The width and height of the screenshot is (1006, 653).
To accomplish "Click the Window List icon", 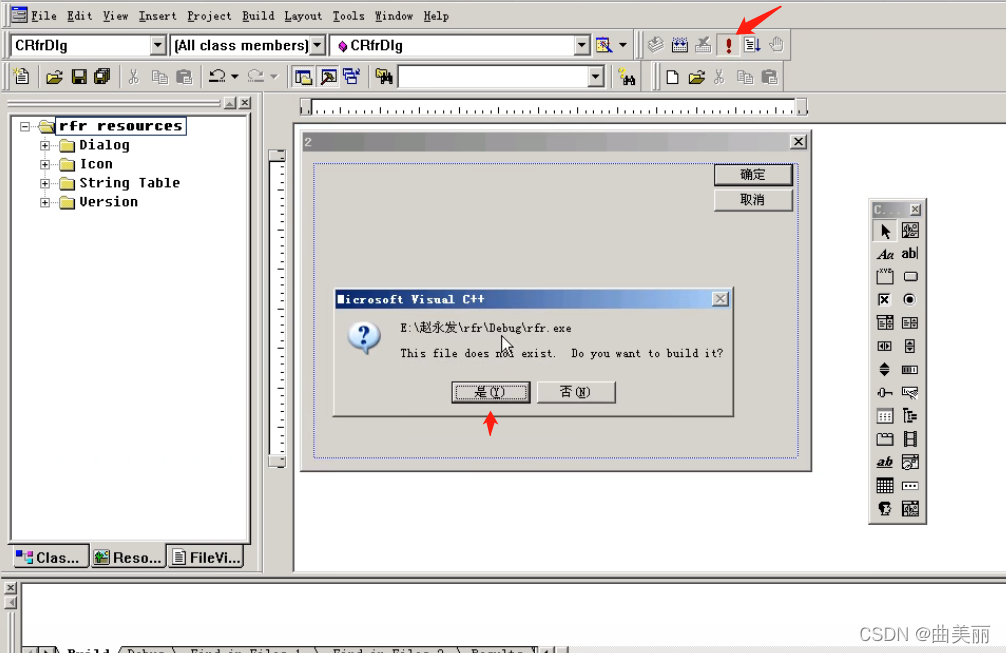I will [351, 77].
